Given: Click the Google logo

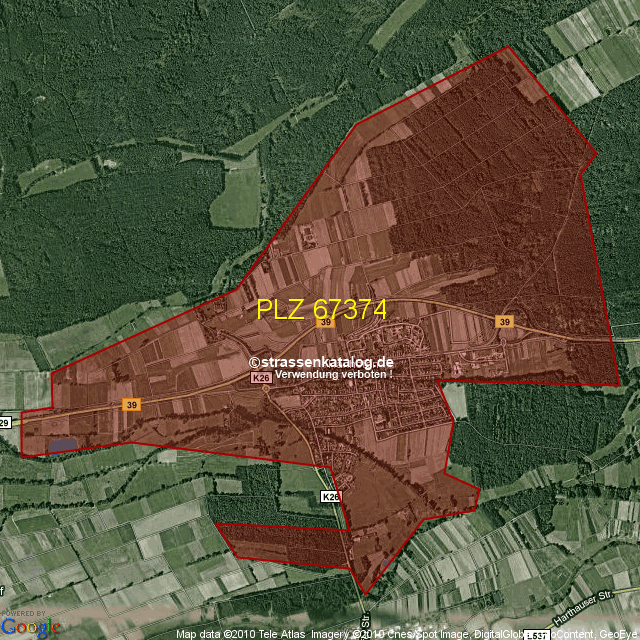Looking at the screenshot, I should [30, 628].
